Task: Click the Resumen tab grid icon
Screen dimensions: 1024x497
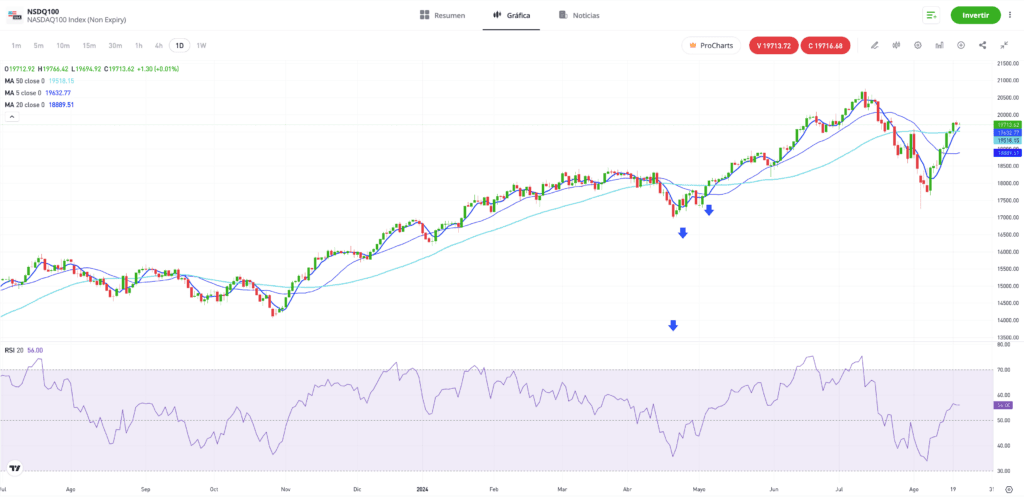Action: (424, 15)
